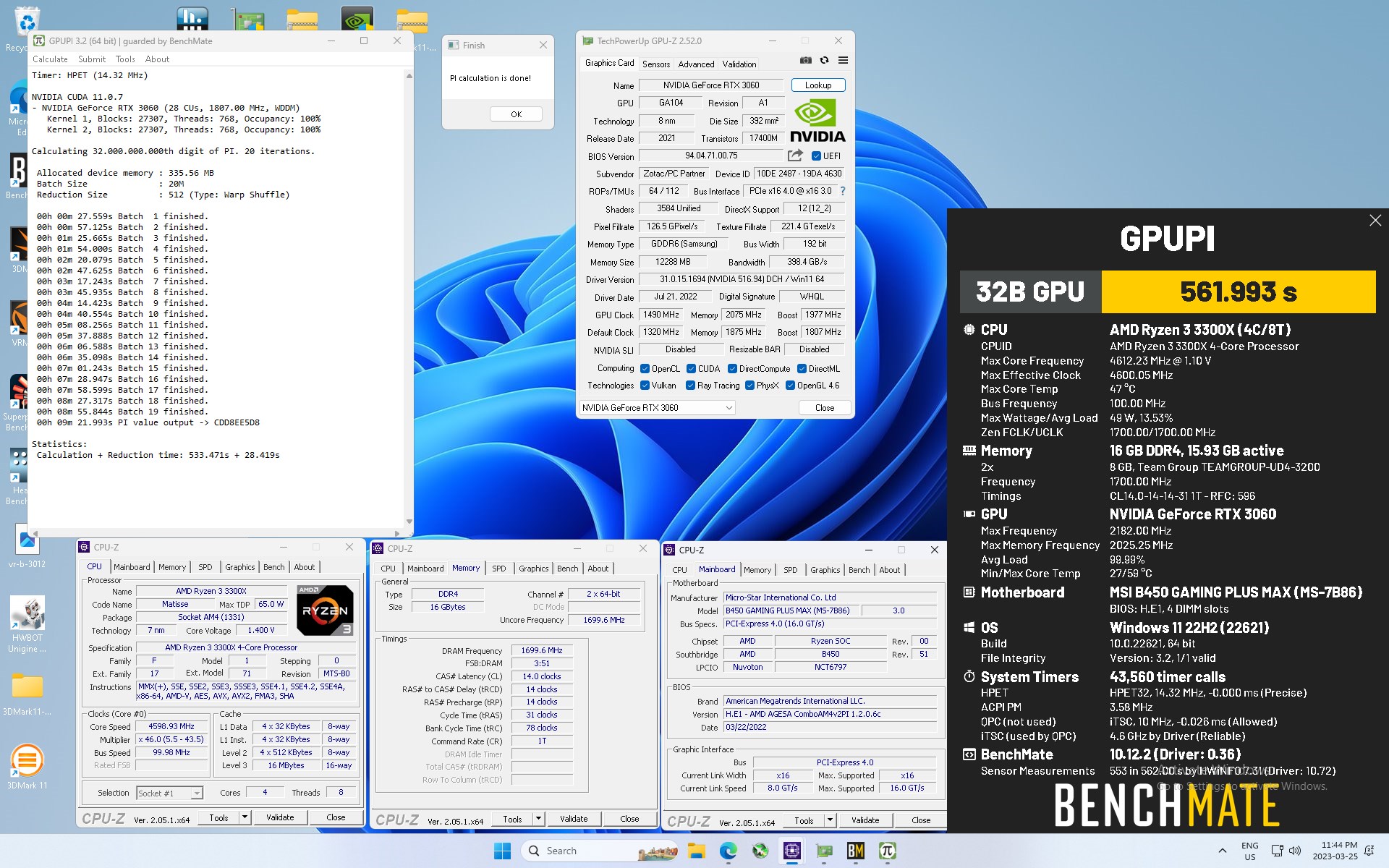Click the BIOS export share icon in GPU-Z
The width and height of the screenshot is (1389, 868).
click(795, 156)
